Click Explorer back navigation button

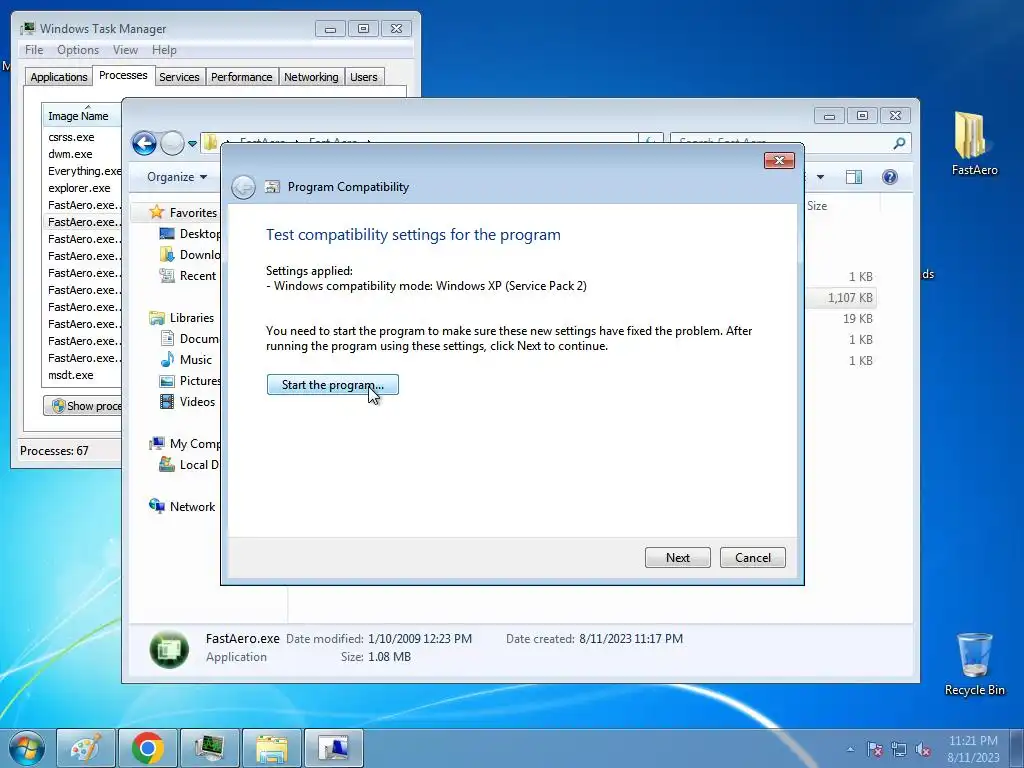144,143
